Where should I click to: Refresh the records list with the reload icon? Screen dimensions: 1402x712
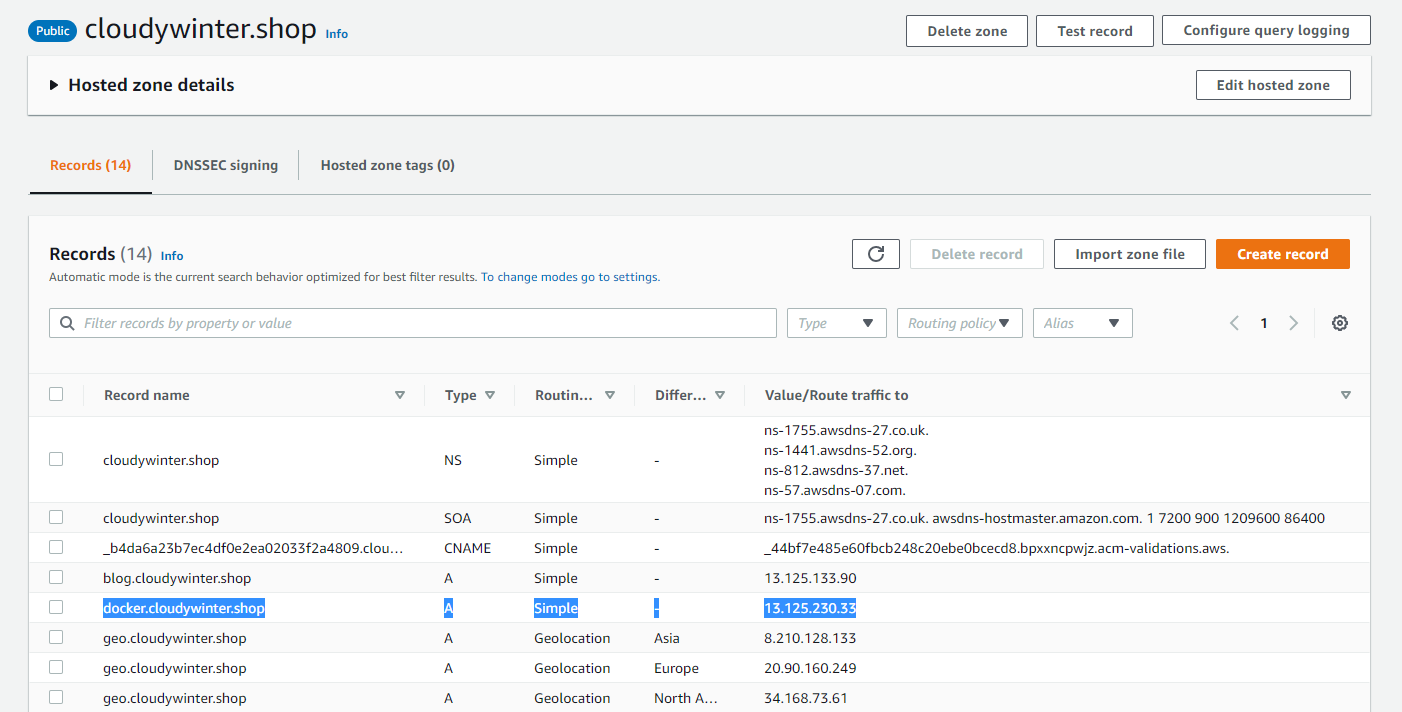[876, 254]
